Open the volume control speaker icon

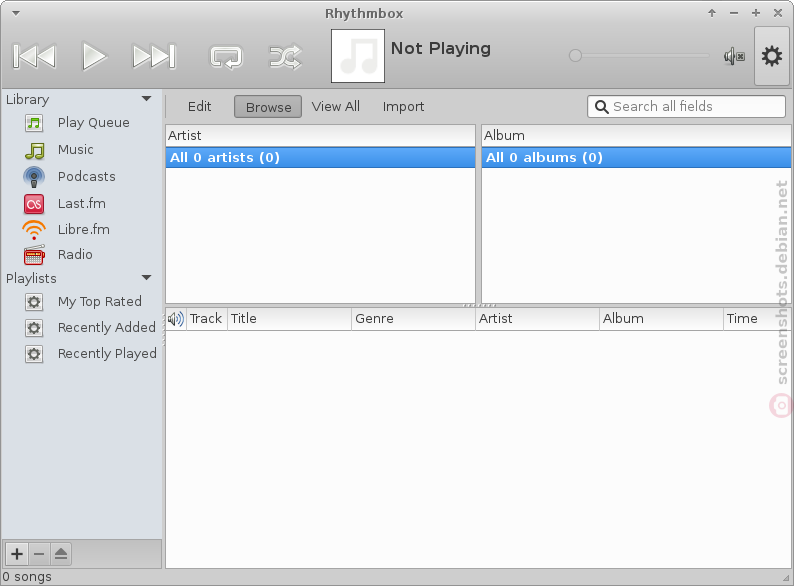coord(734,56)
